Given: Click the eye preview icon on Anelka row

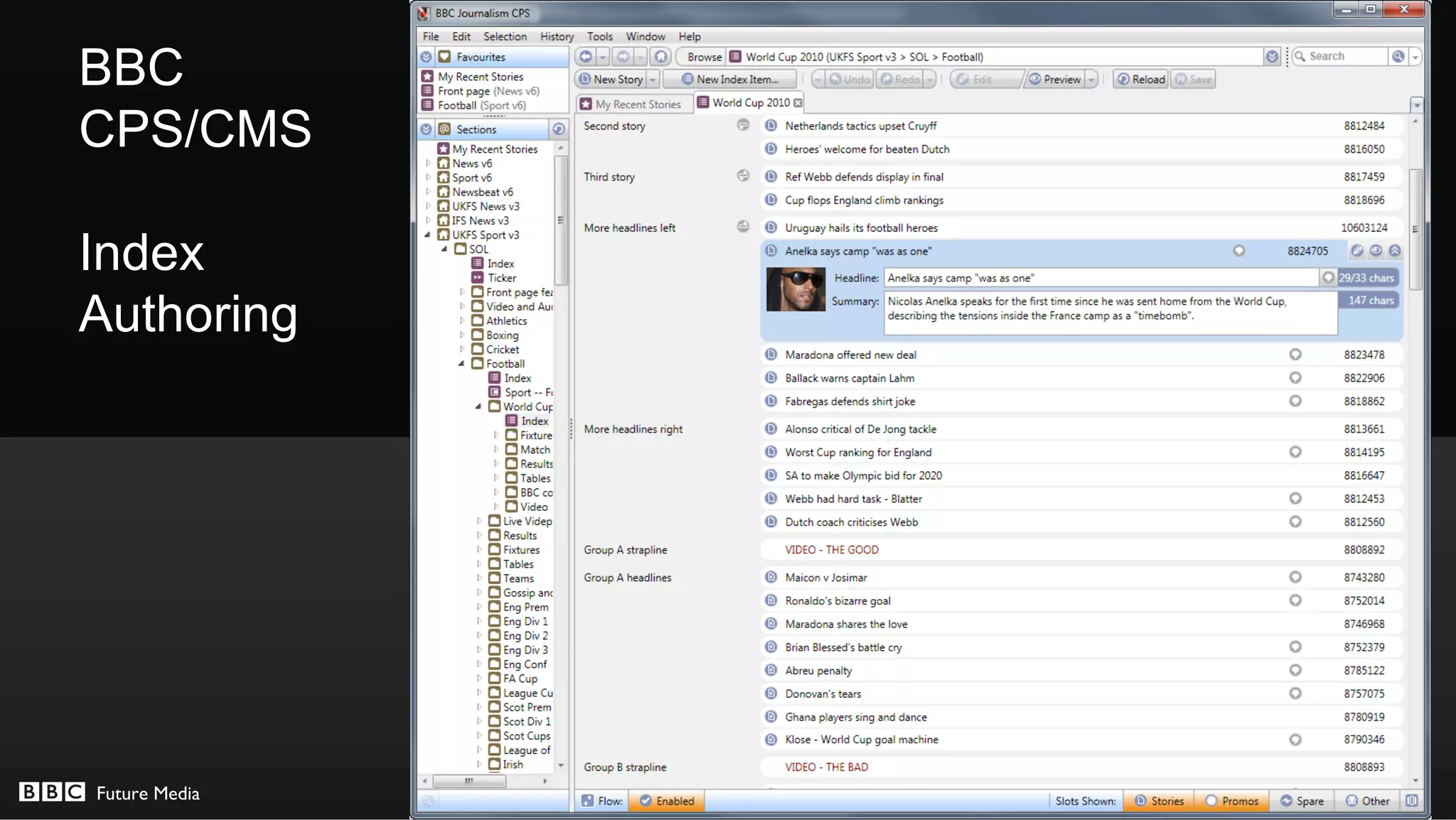Looking at the screenshot, I should click(x=1376, y=251).
